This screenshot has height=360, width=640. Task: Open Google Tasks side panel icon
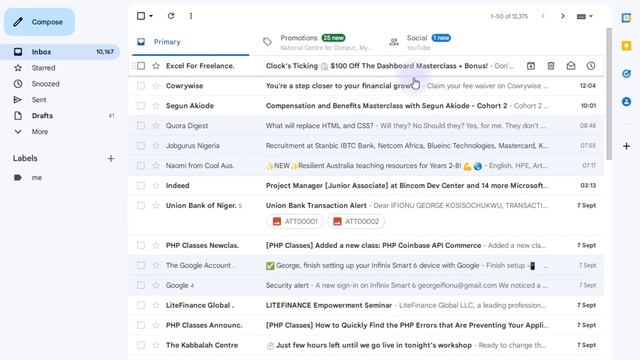click(626, 74)
